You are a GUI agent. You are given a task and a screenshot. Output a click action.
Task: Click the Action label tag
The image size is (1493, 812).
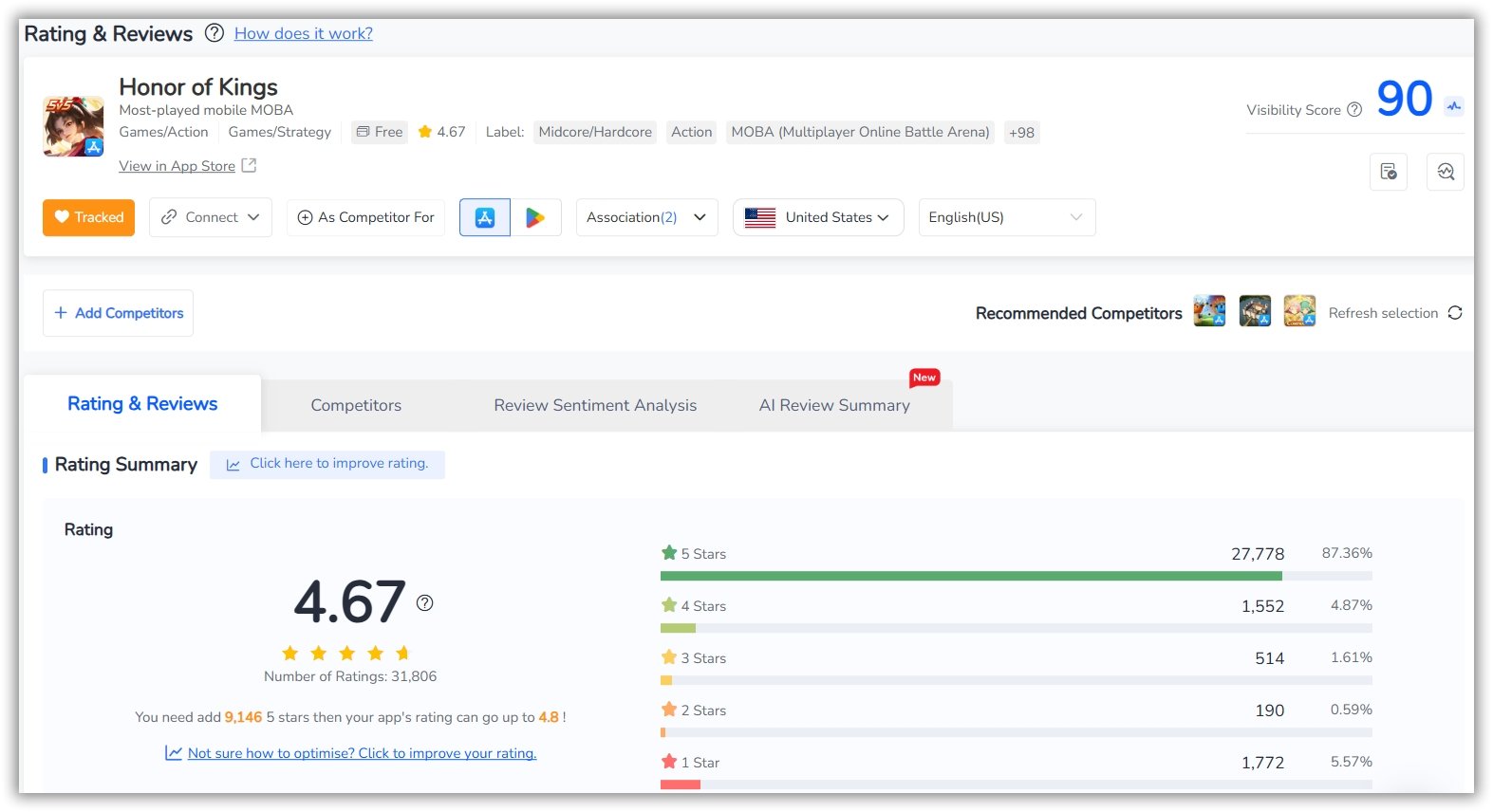tap(691, 133)
